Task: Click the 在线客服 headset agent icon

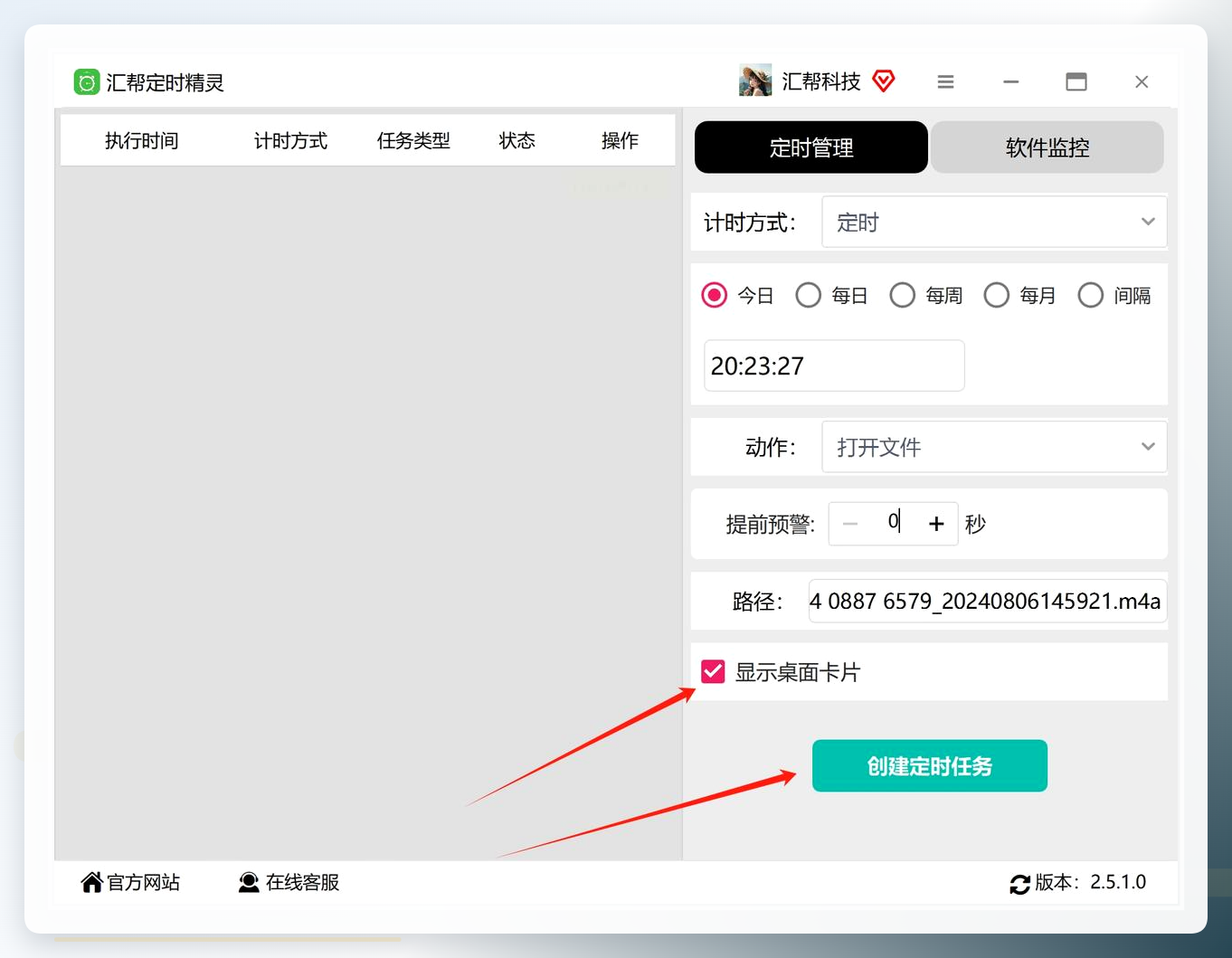Action: (249, 882)
